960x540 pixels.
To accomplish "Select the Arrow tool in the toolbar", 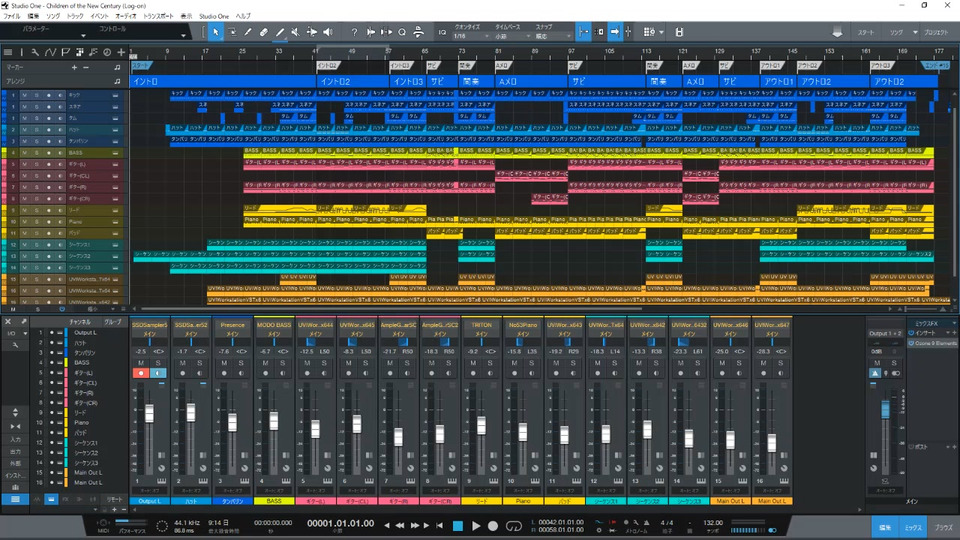I will pyautogui.click(x=215, y=32).
